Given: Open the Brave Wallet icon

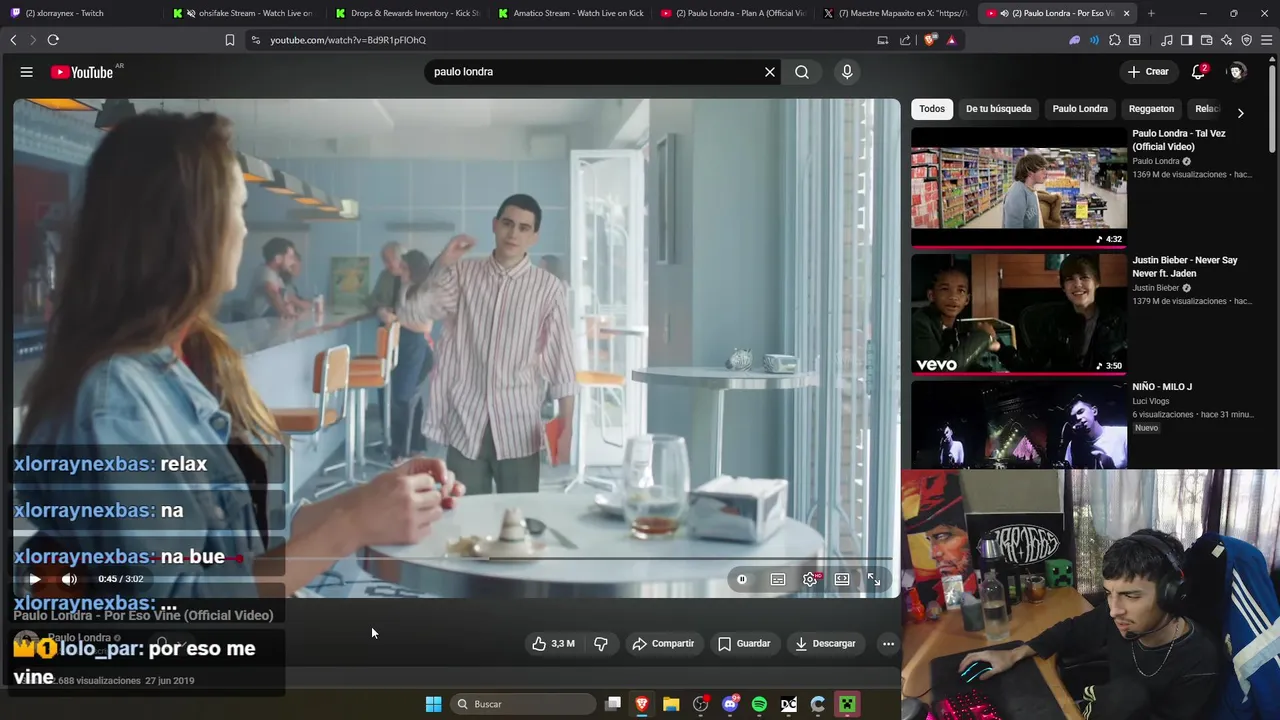Looking at the screenshot, I should point(1206,40).
